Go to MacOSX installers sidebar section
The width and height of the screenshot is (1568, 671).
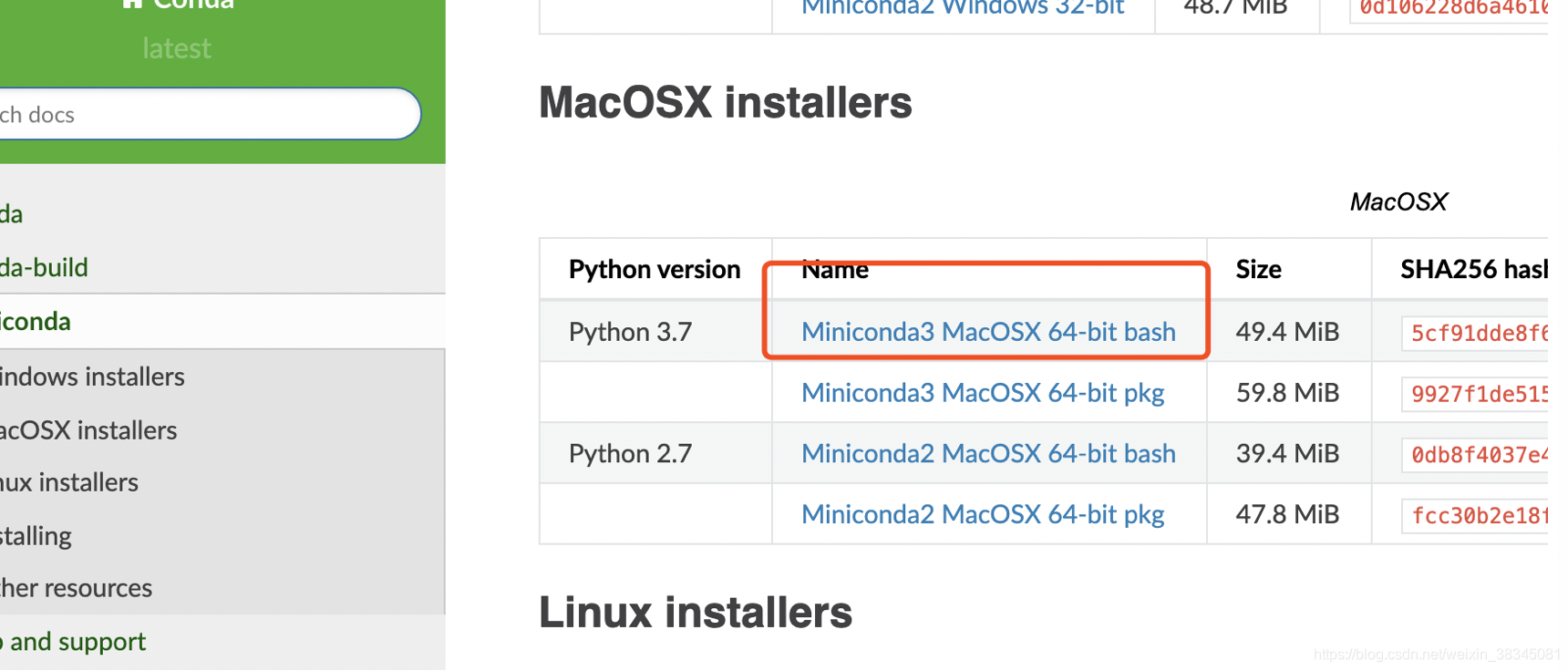[88, 429]
